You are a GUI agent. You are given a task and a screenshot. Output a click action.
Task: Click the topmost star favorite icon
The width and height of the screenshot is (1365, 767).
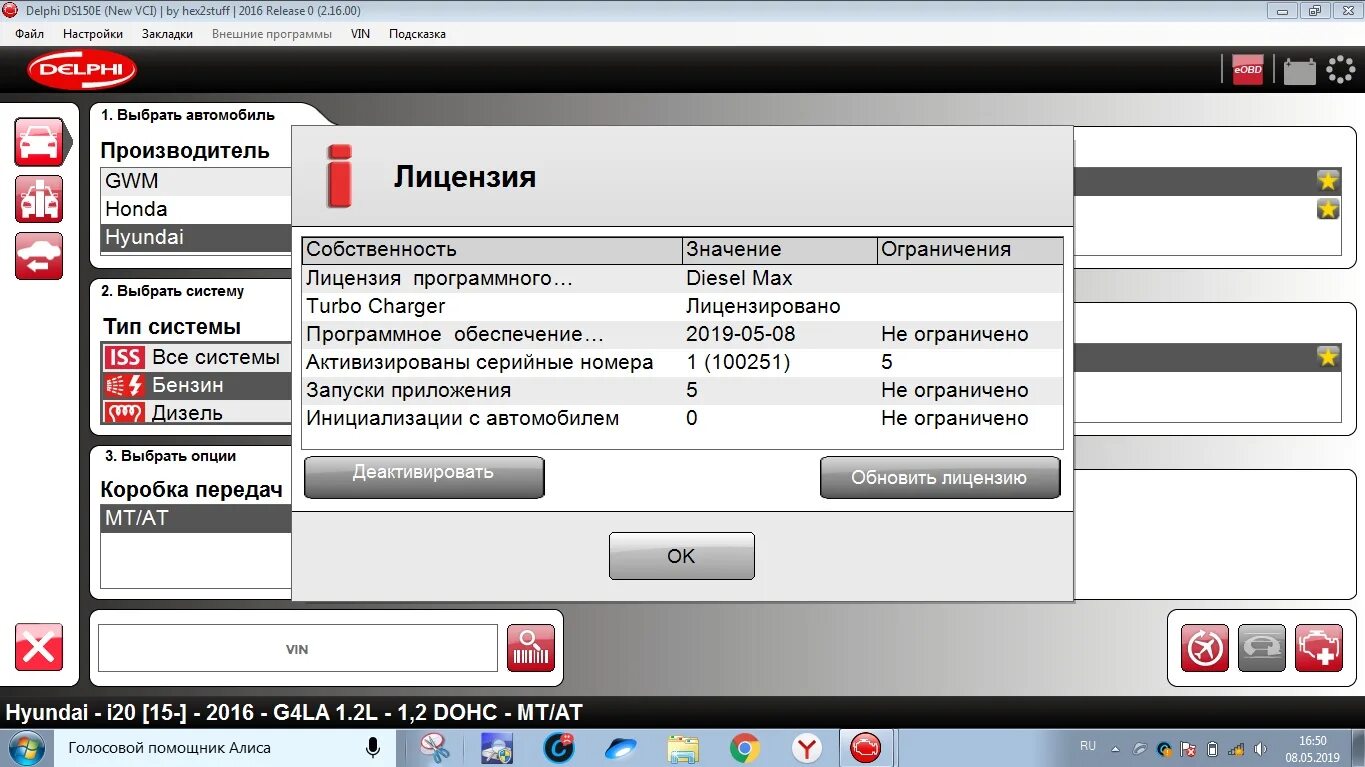tap(1327, 181)
